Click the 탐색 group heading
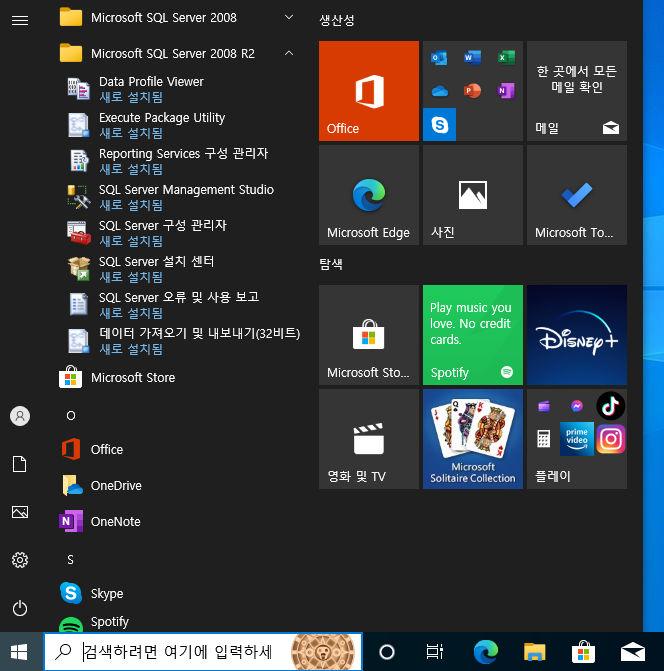 331,264
